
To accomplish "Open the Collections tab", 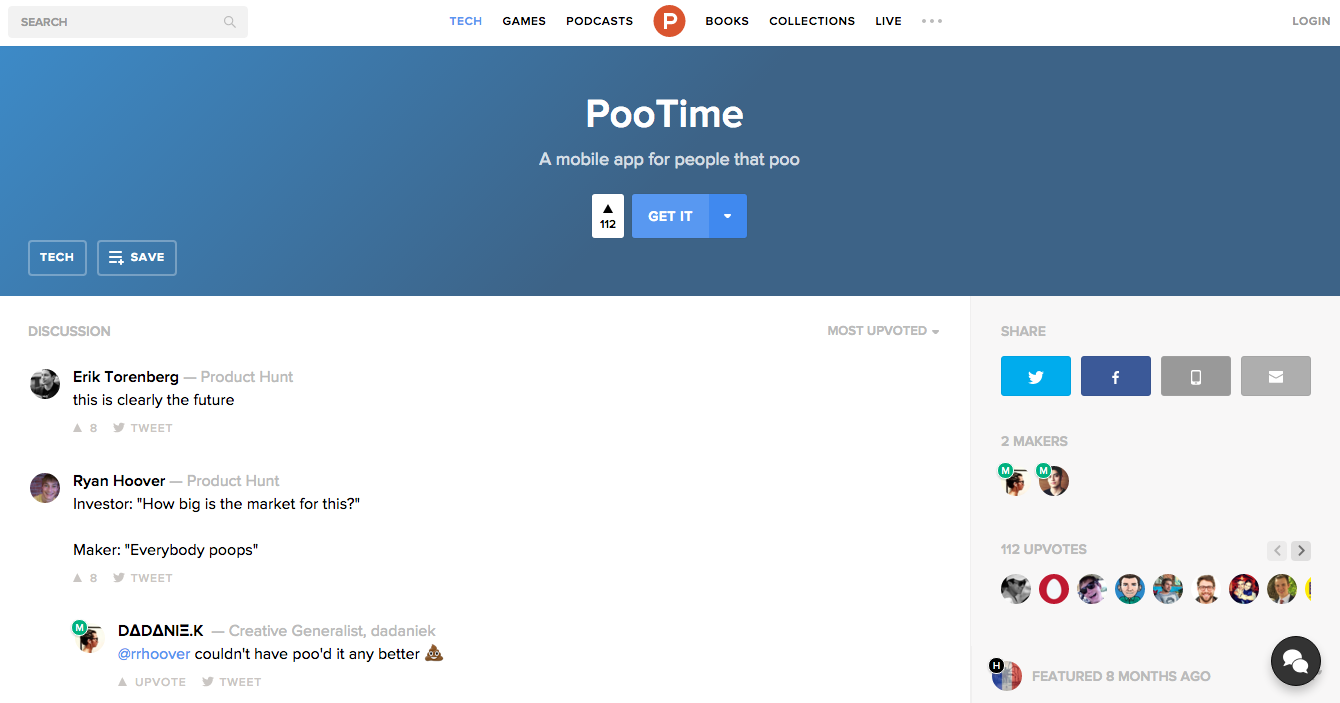I will tap(812, 21).
